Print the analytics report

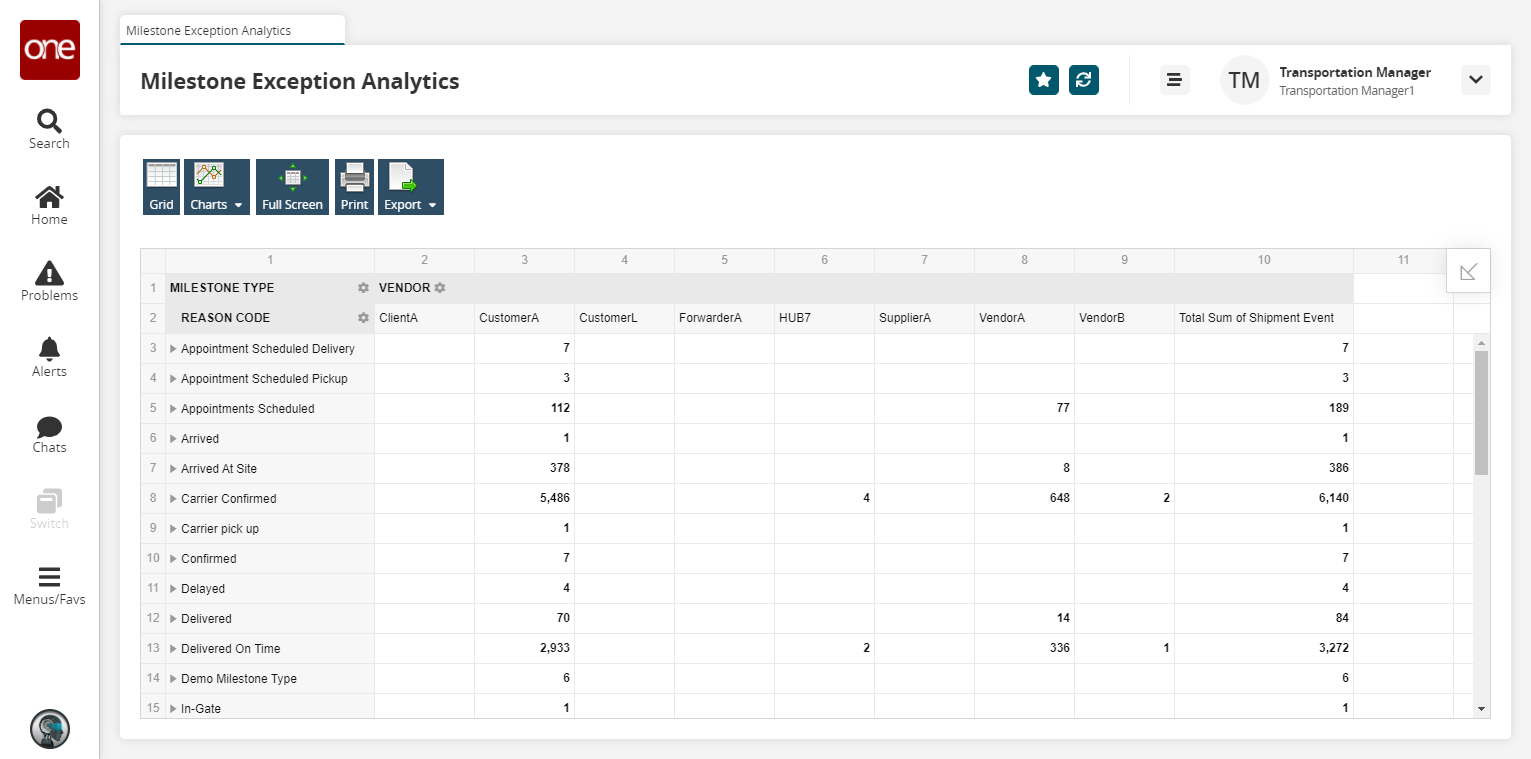pos(354,187)
